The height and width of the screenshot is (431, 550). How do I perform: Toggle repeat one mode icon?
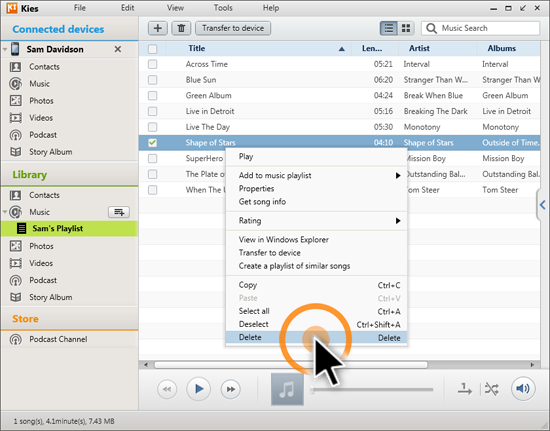pyautogui.click(x=464, y=389)
